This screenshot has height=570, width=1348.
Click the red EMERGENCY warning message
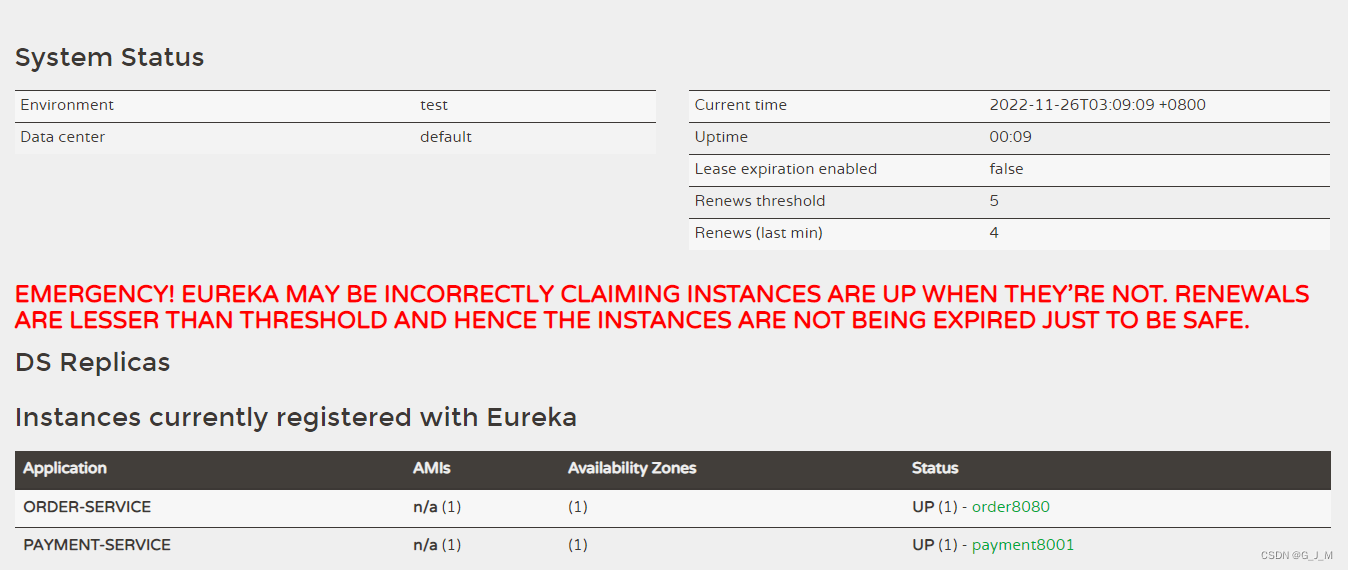(x=660, y=307)
